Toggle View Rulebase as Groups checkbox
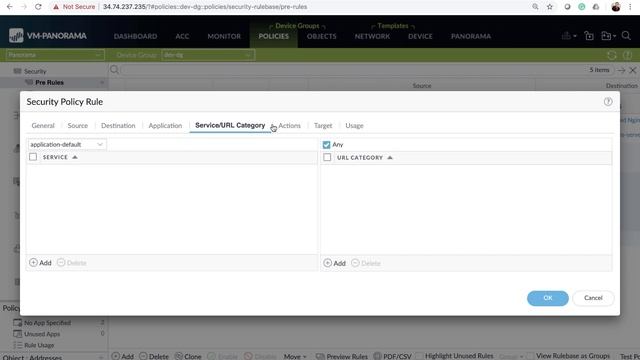640x360 pixels. point(530,356)
